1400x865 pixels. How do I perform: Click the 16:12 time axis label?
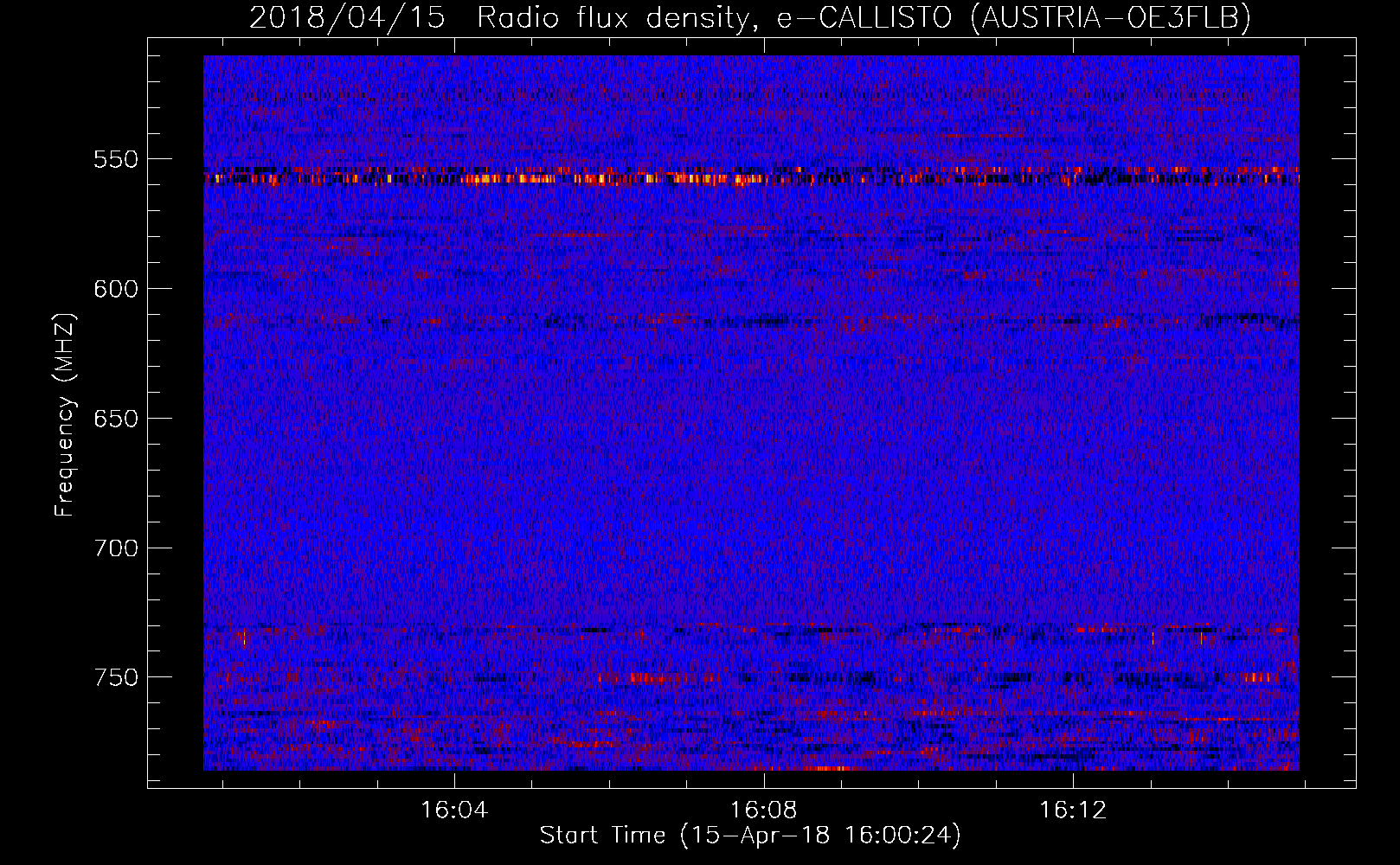(x=1073, y=811)
